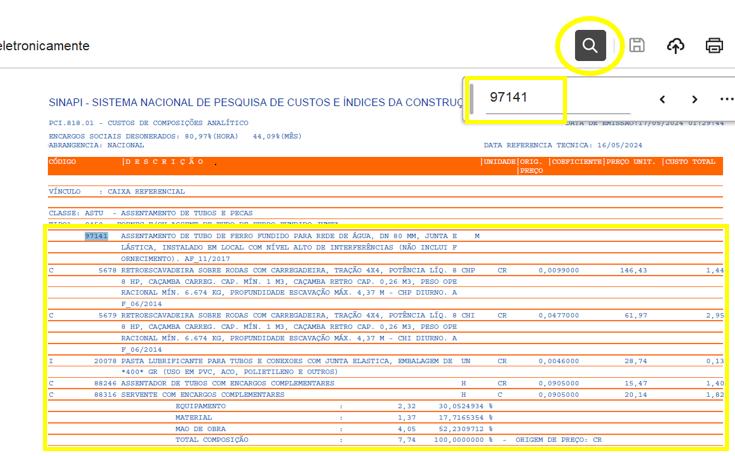Screen dimensions: 735x456
Task: Go to previous search result arrow
Action: click(x=662, y=99)
